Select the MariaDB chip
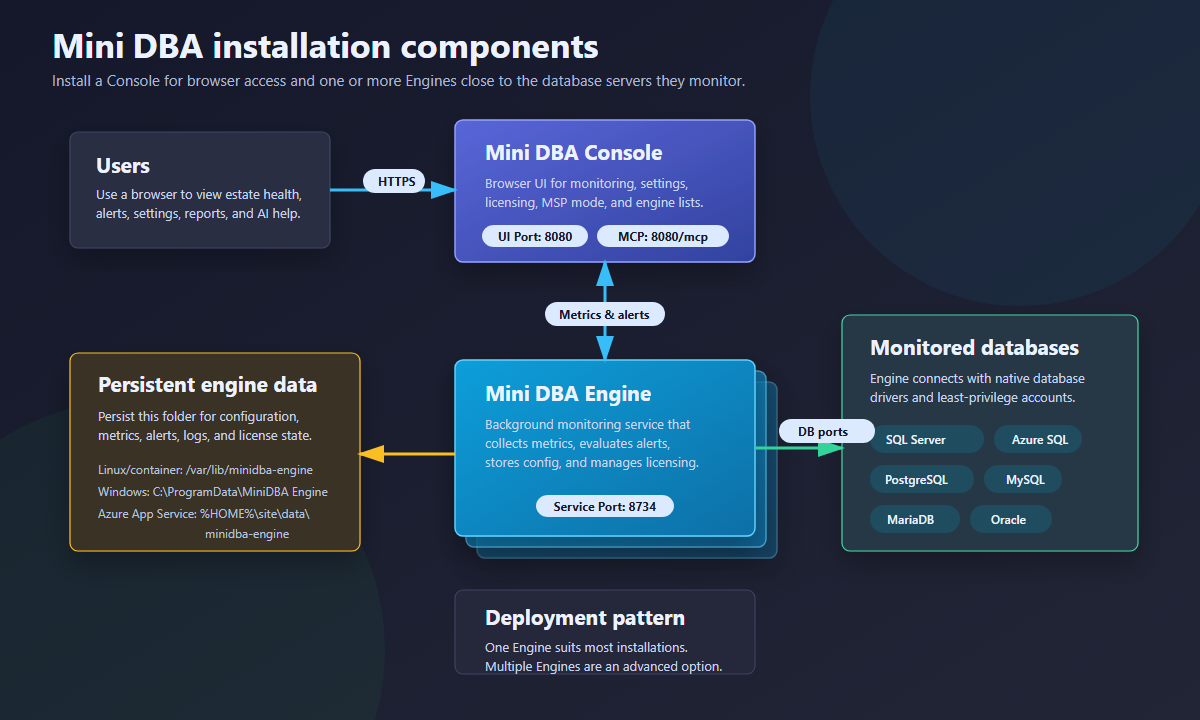The image size is (1200, 720). (x=914, y=519)
